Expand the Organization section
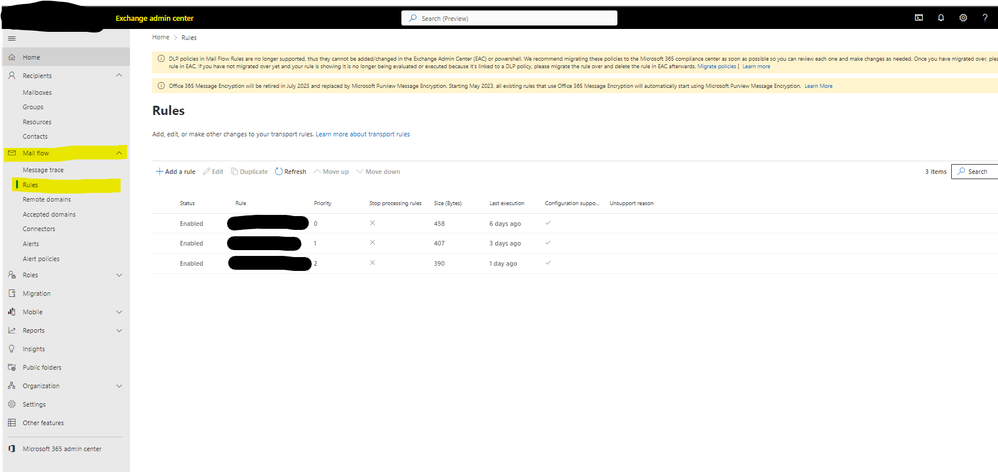 coord(119,385)
